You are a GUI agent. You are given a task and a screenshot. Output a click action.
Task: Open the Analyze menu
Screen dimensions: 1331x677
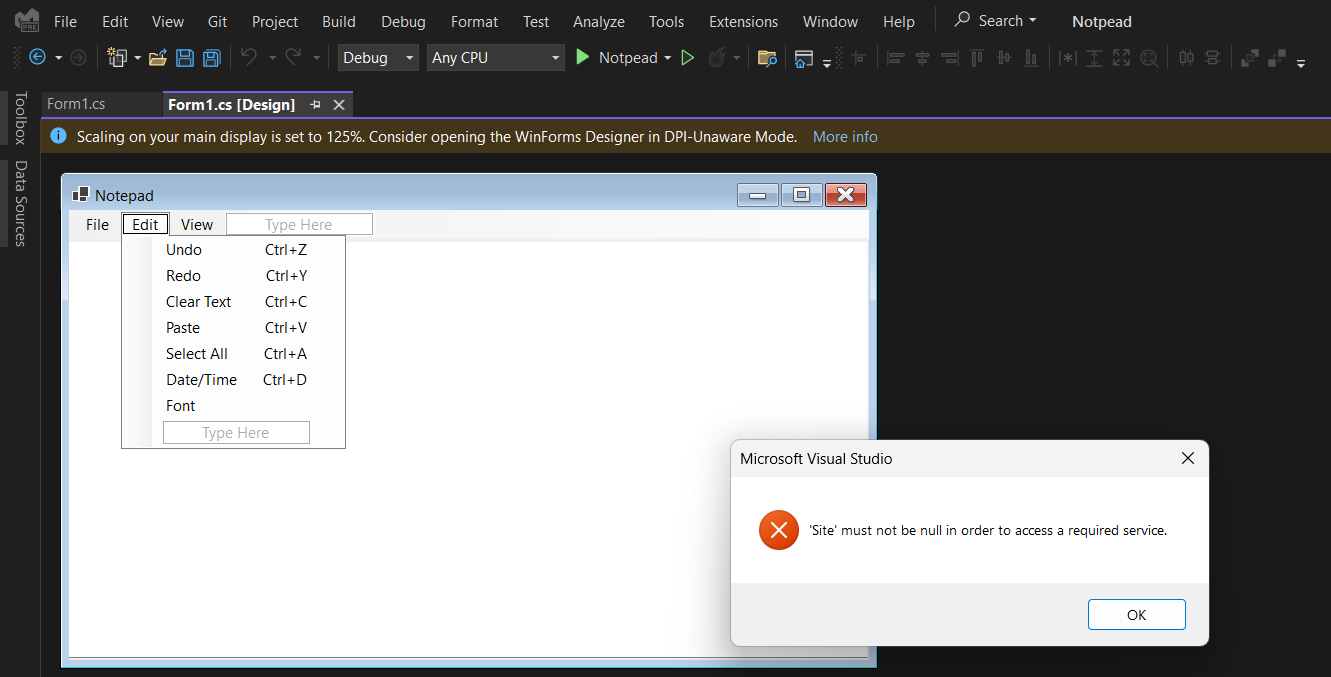(599, 21)
